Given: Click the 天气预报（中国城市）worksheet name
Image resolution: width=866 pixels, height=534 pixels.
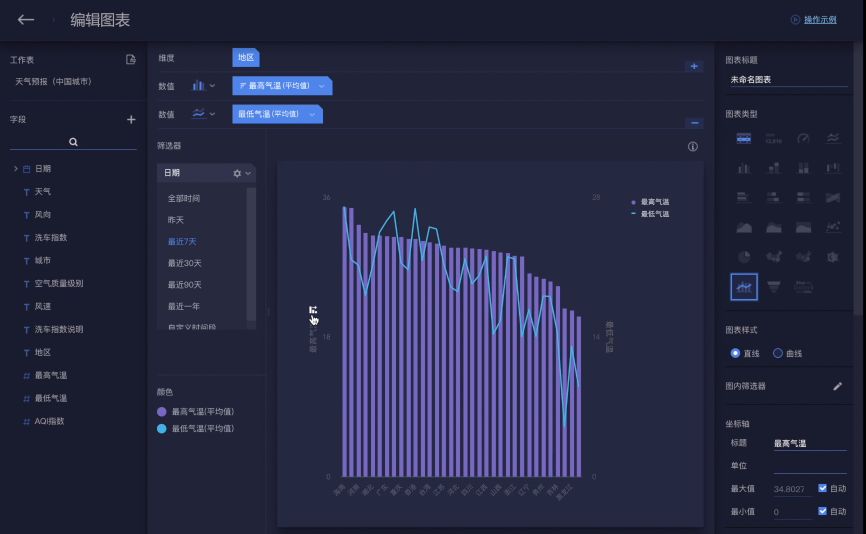Looking at the screenshot, I should pos(53,82).
